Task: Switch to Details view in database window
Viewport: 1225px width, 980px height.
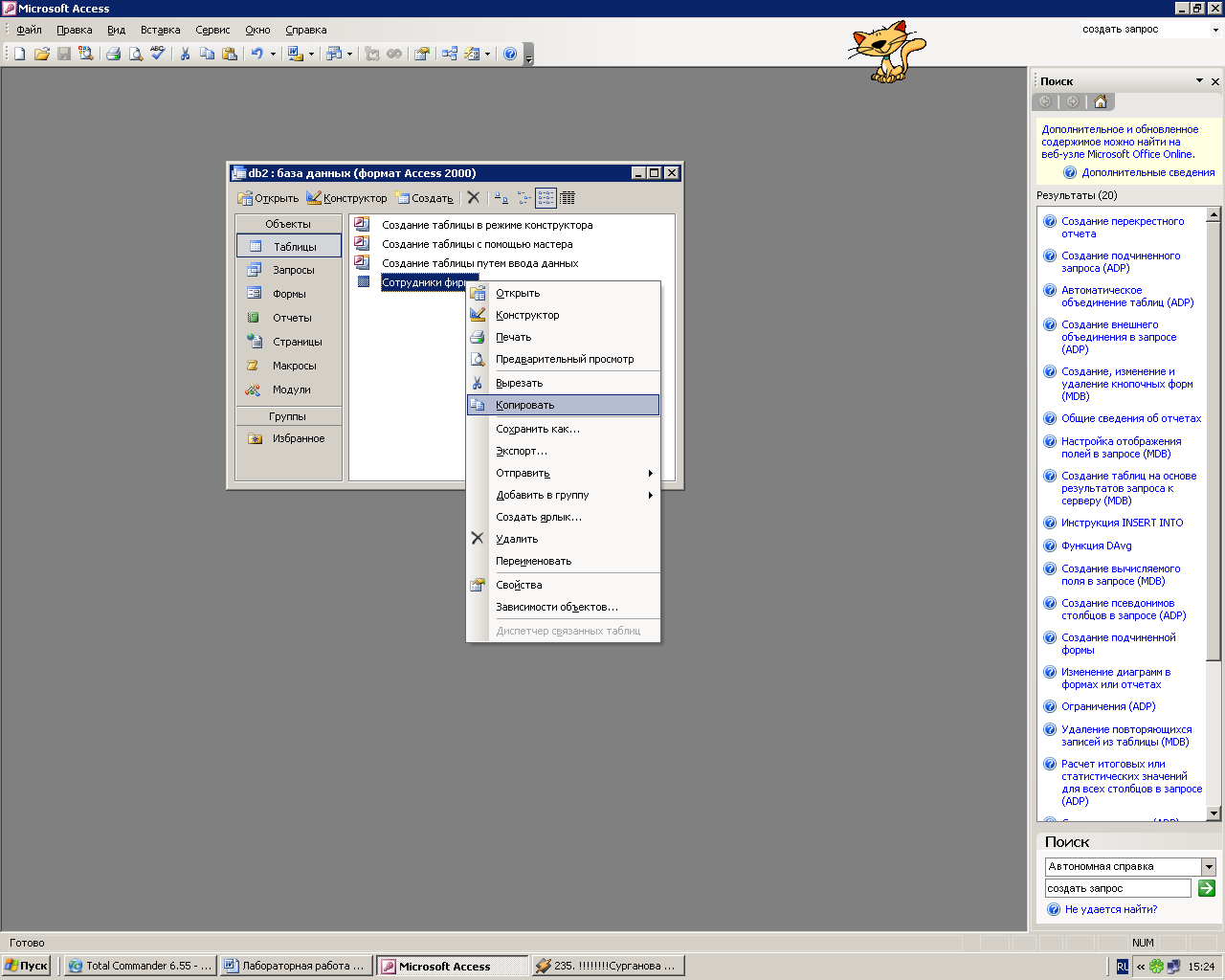Action: point(568,198)
